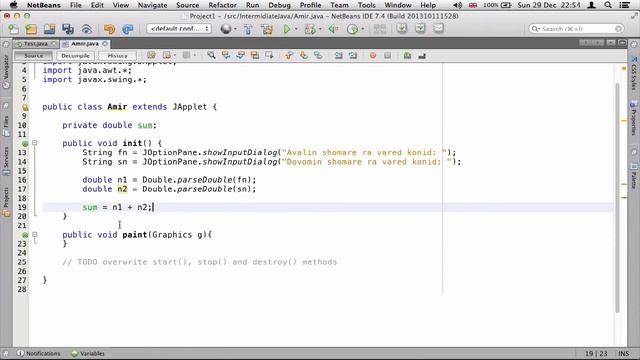Click the hint lightbulb on the class line

(25, 107)
